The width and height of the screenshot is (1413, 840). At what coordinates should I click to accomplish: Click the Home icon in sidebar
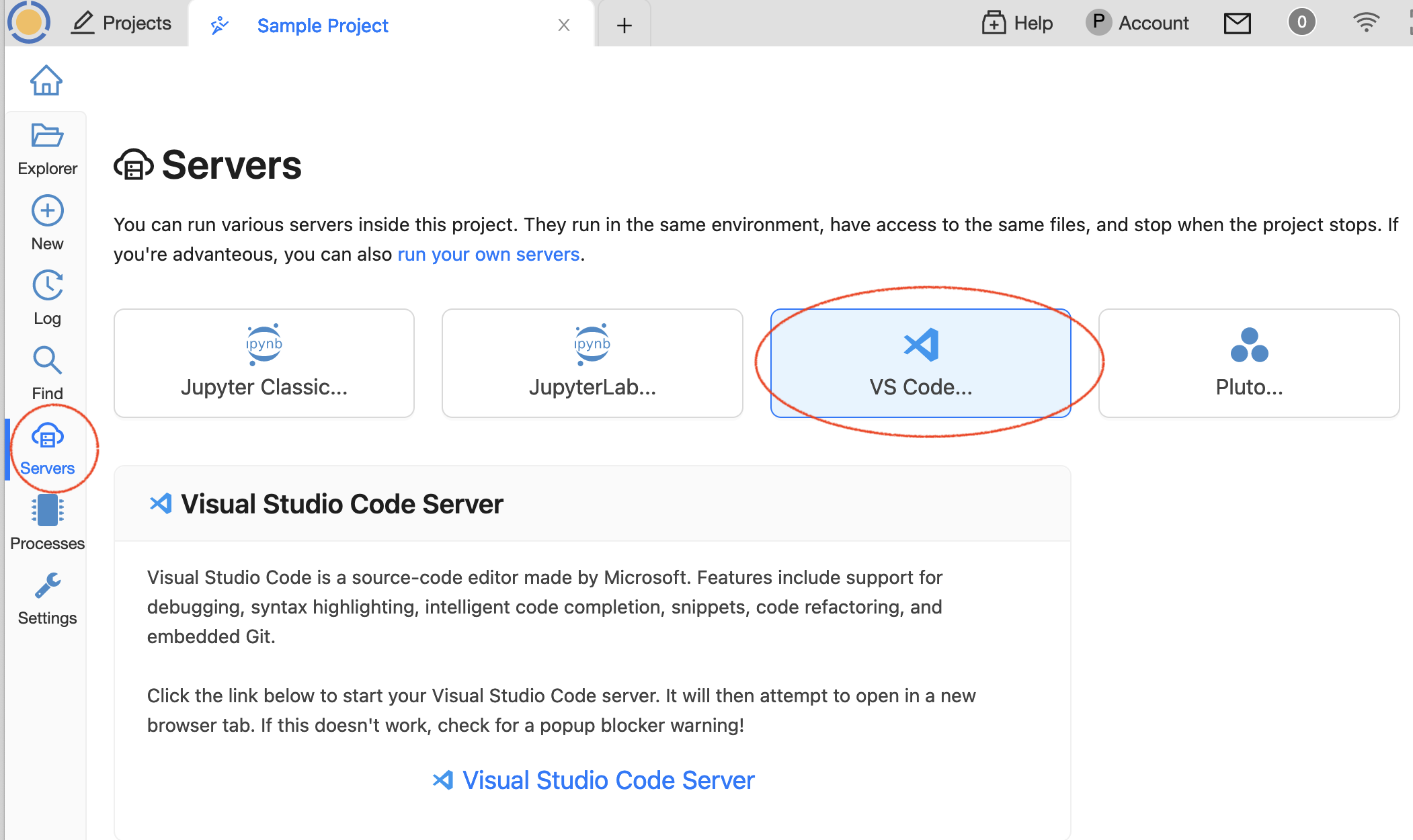coord(46,81)
